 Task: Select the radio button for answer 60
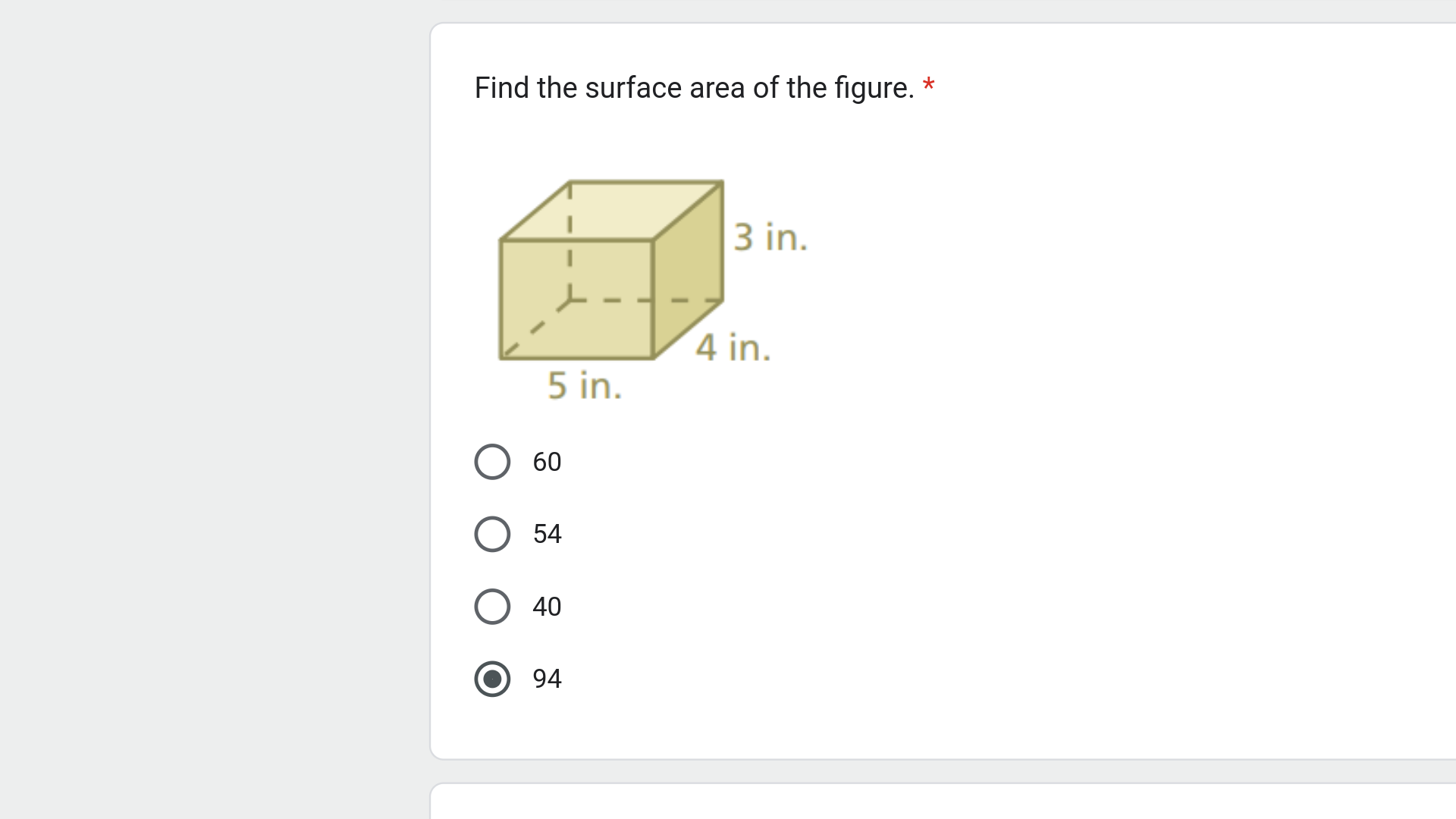492,461
